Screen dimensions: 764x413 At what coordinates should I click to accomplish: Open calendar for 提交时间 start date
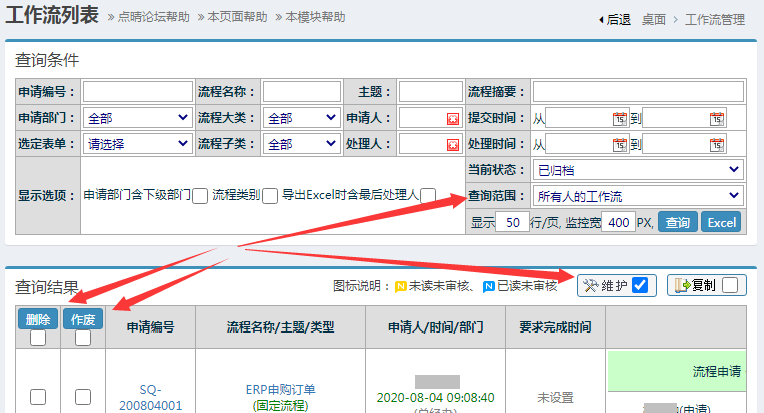coord(620,118)
